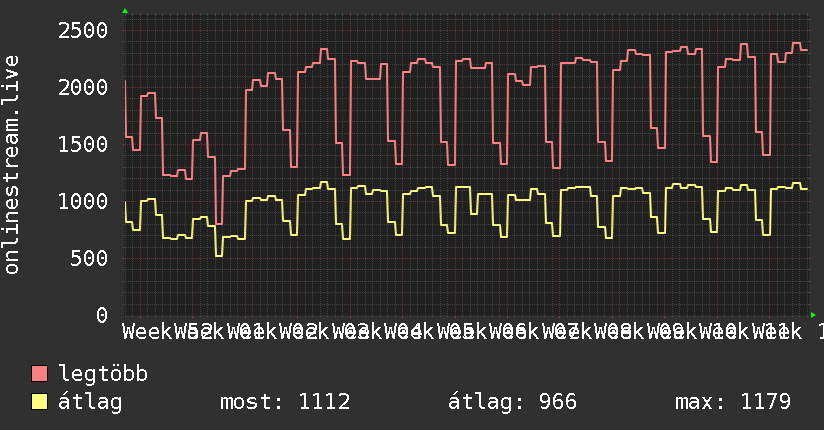Select the átlag legend label
Image resolution: width=824 pixels, height=430 pixels.
(90, 402)
